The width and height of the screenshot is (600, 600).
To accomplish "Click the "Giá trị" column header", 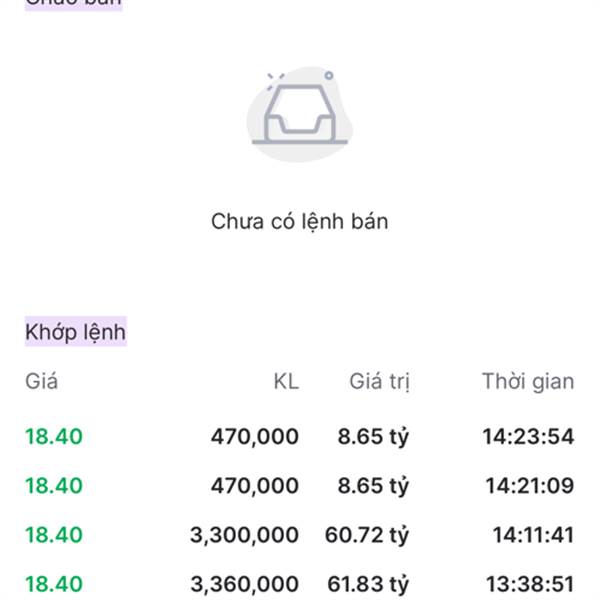I will click(379, 381).
